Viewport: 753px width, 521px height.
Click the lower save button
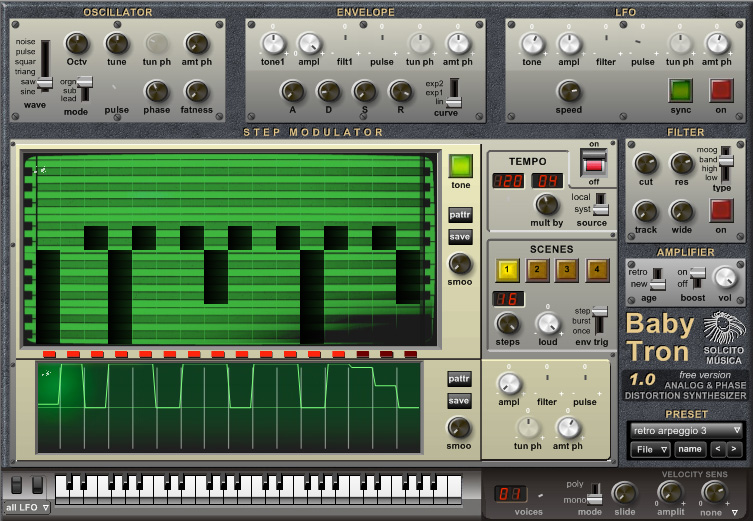(x=459, y=401)
